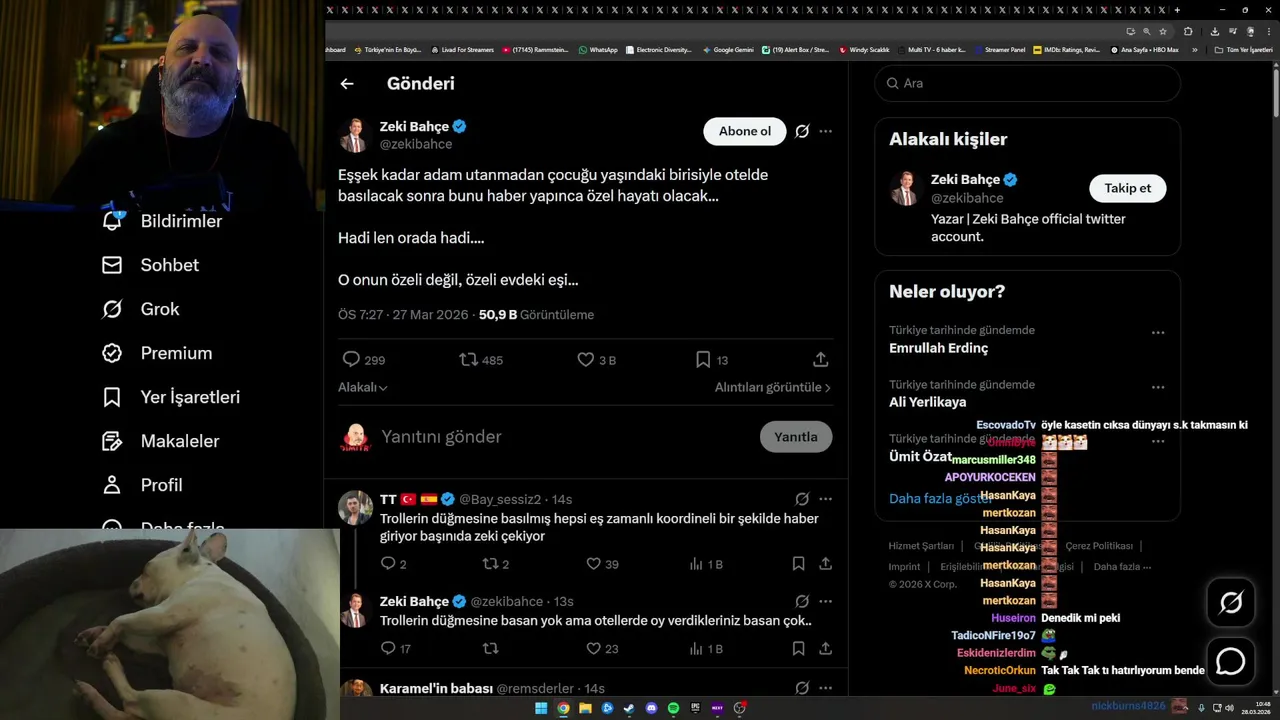1280x720 pixels.
Task: Open options for Emrullah Erdinç trend
Action: (x=1158, y=332)
